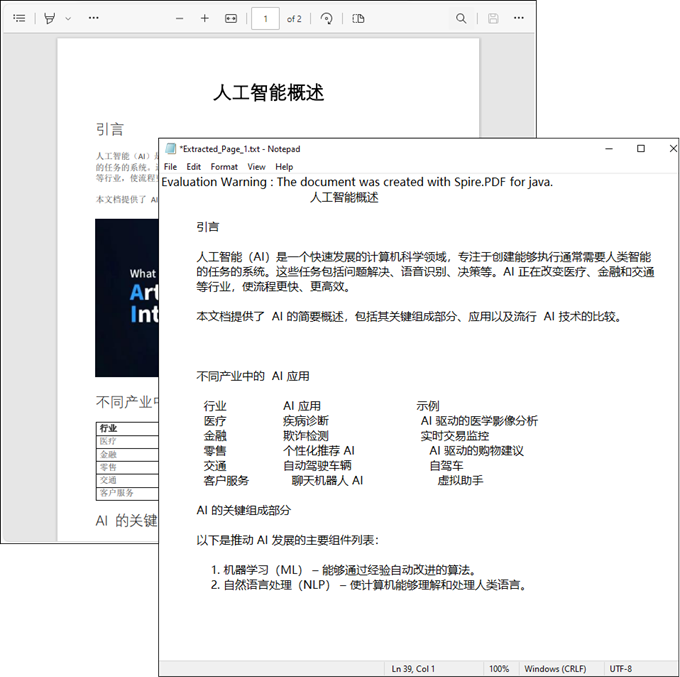The image size is (680, 677).
Task: Open Notepad Help menu
Action: coord(284,167)
